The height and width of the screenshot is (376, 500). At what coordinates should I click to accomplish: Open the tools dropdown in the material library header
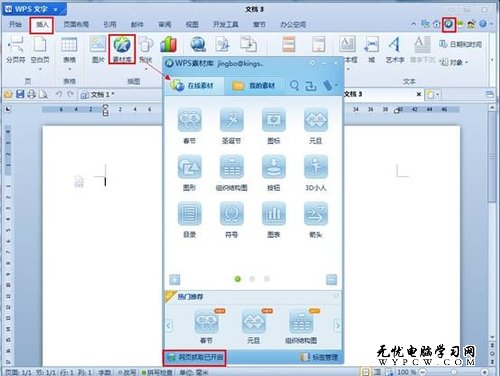click(330, 86)
